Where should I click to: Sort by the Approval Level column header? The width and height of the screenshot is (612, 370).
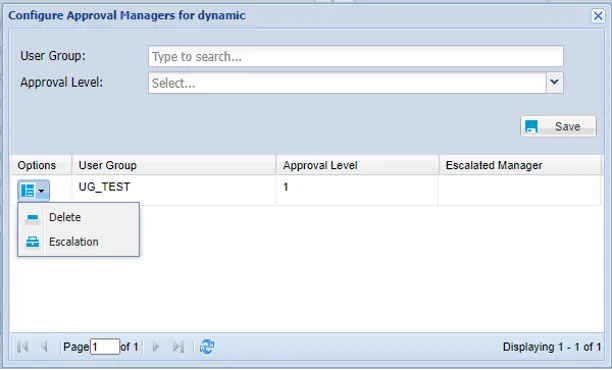(x=357, y=165)
